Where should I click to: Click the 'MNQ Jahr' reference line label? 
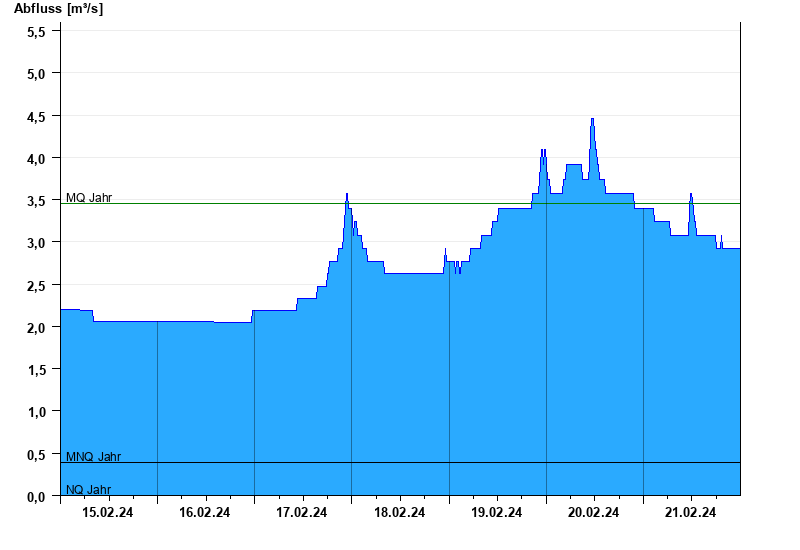(x=93, y=457)
